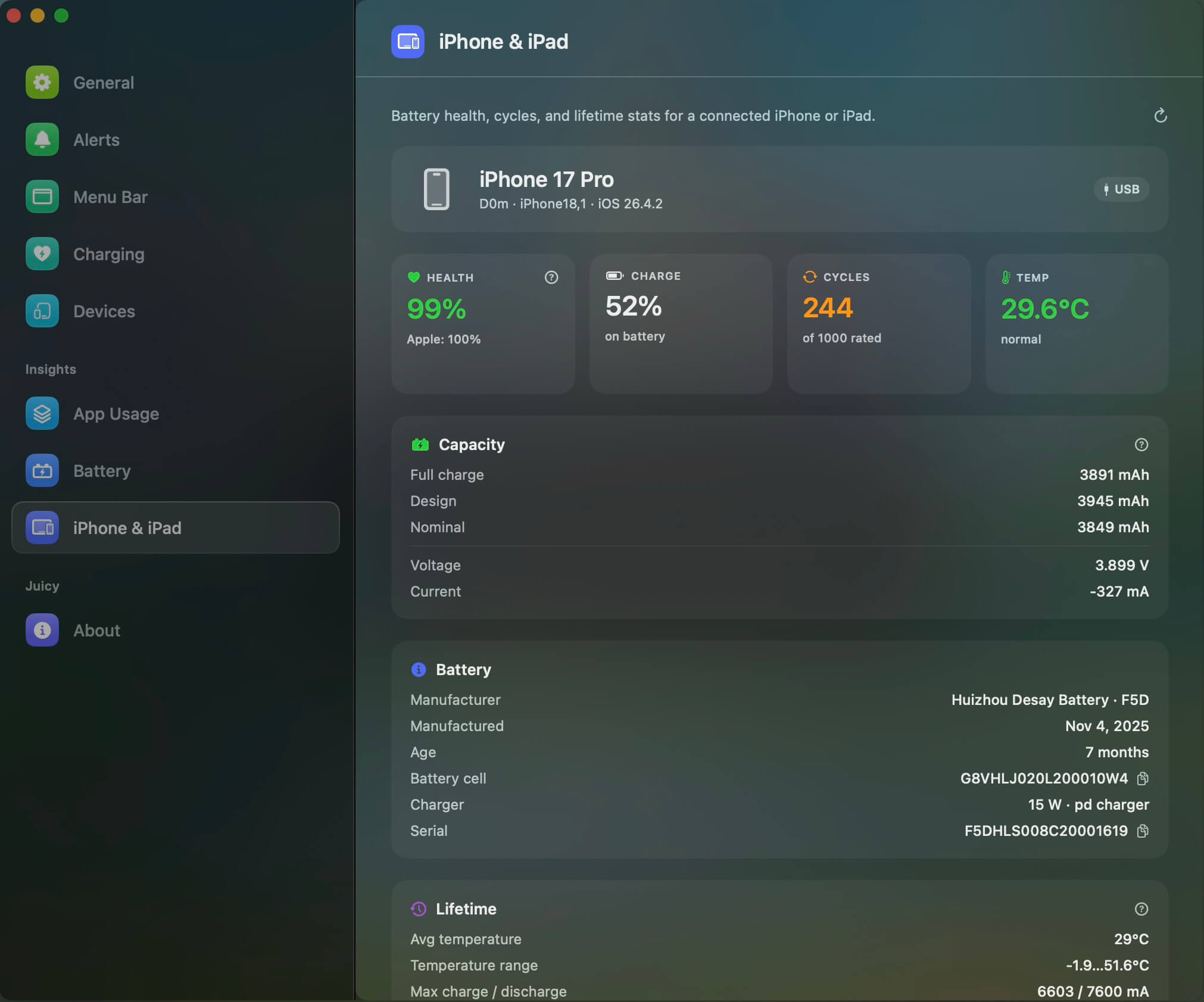Click the Health card help icon
1204x1002 pixels.
point(551,277)
